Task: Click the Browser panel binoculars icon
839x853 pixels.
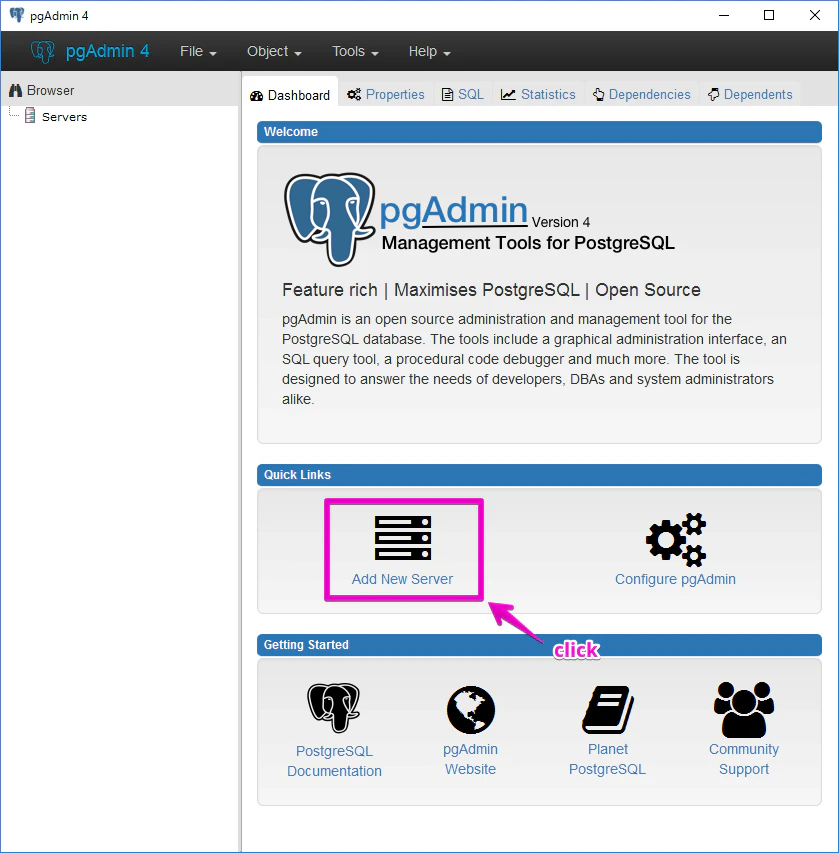Action: (x=15, y=90)
